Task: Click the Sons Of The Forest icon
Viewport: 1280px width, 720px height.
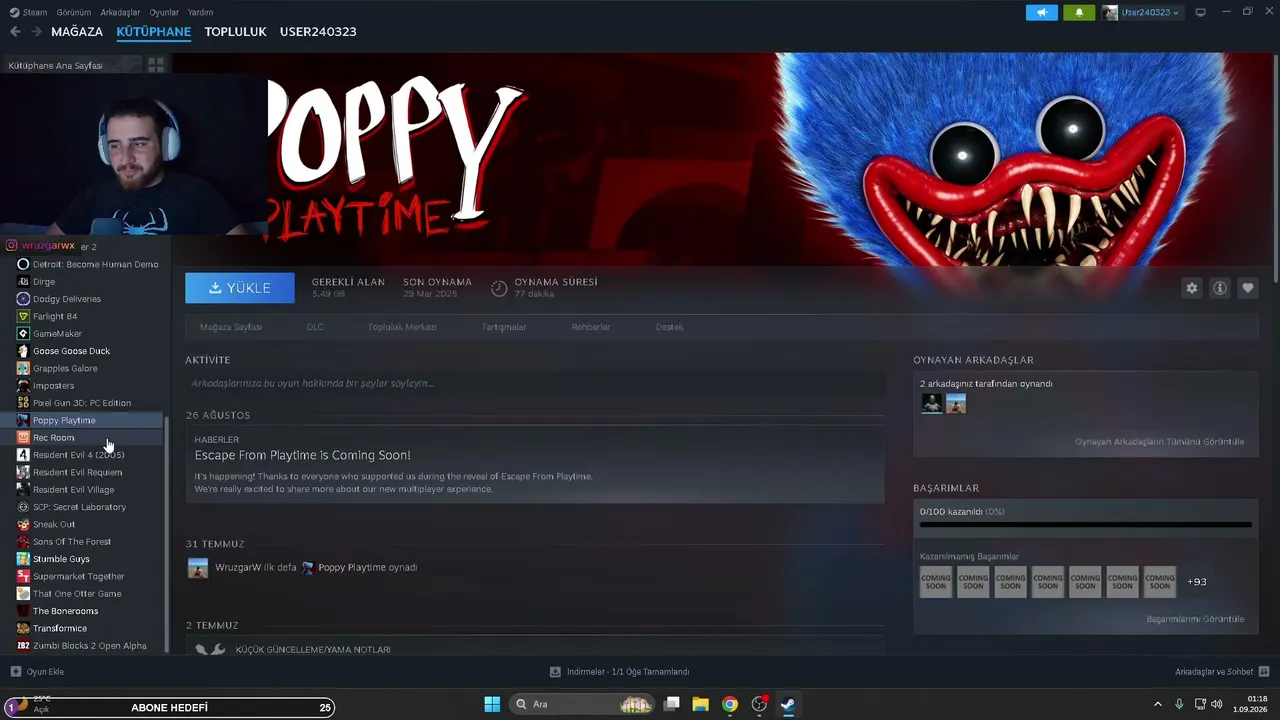Action: (x=23, y=541)
